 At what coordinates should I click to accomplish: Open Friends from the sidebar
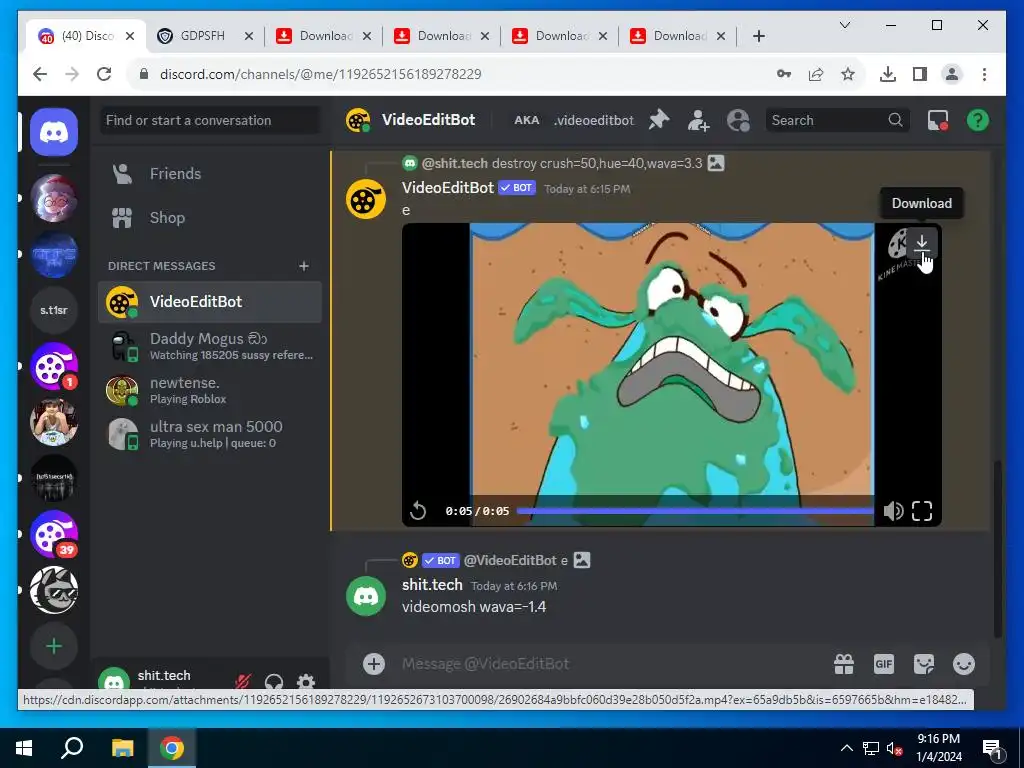(x=210, y=174)
